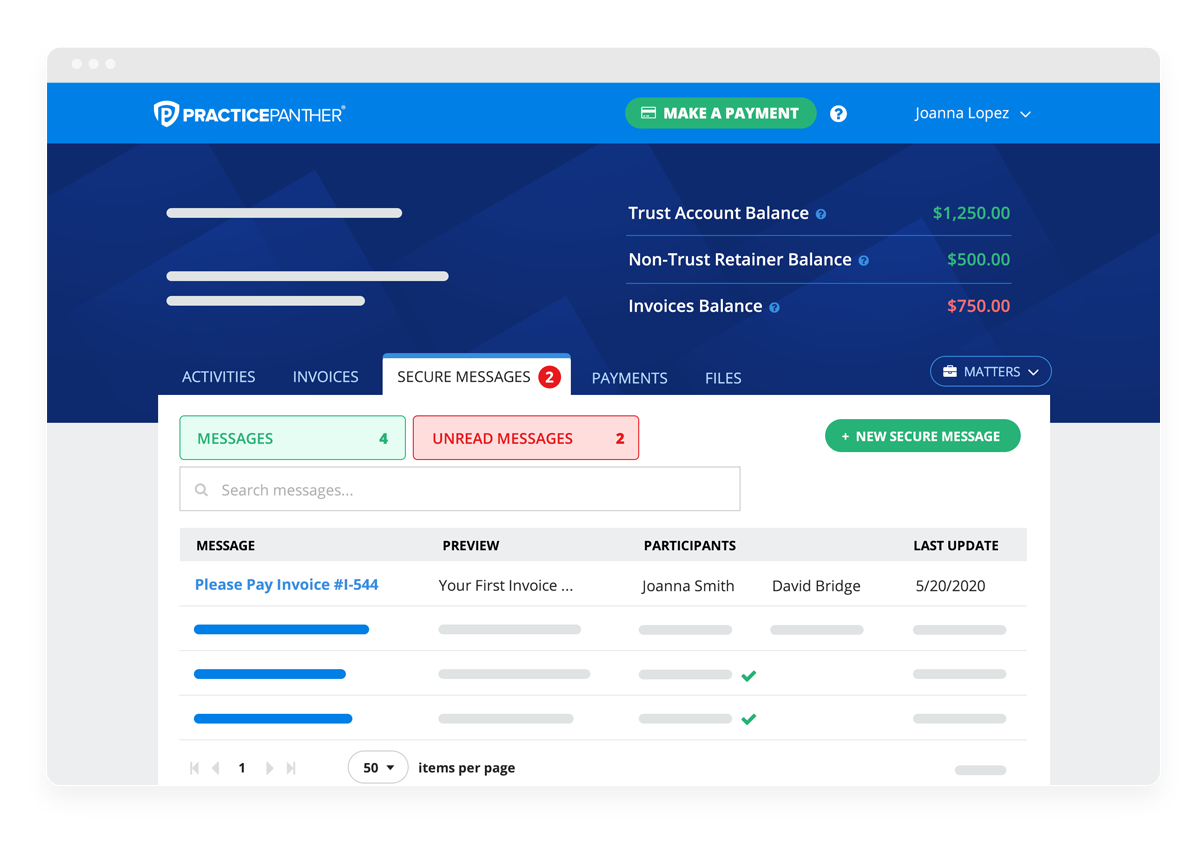
Task: Jump to the last page with pagination arrow
Action: click(291, 768)
